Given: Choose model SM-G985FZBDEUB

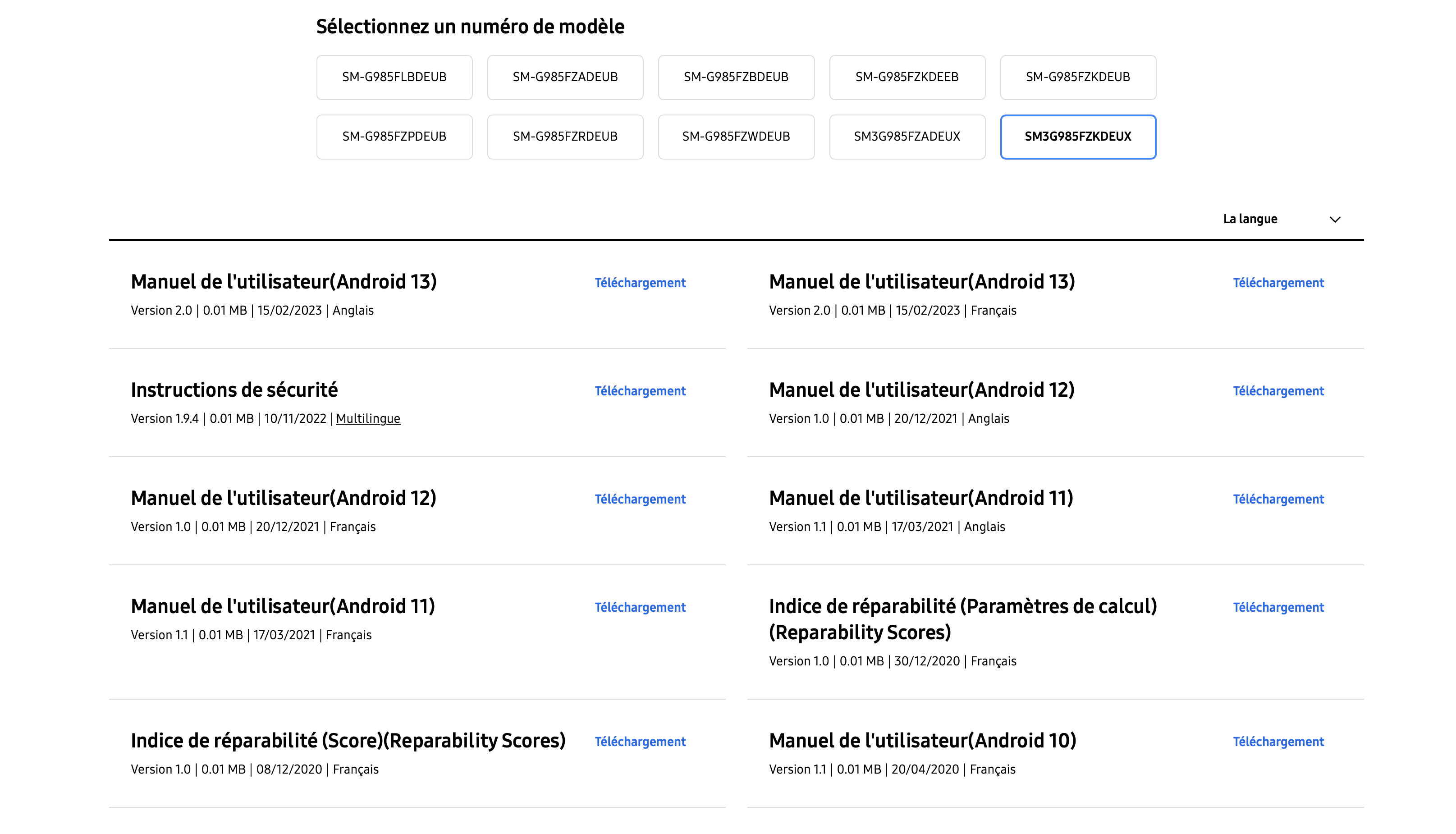Looking at the screenshot, I should (x=736, y=78).
